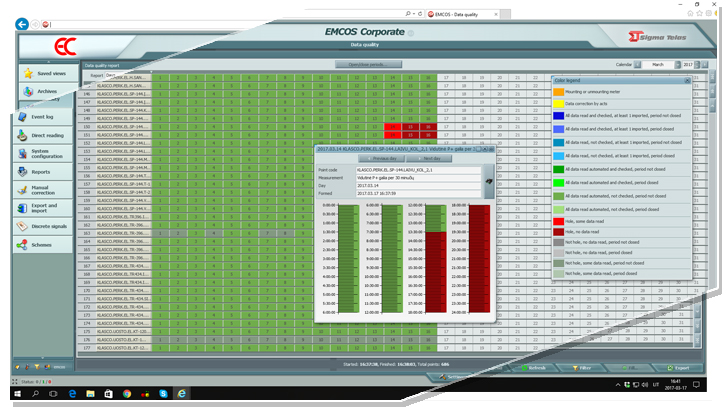
Task: Open the Event log panel
Action: [x=44, y=117]
